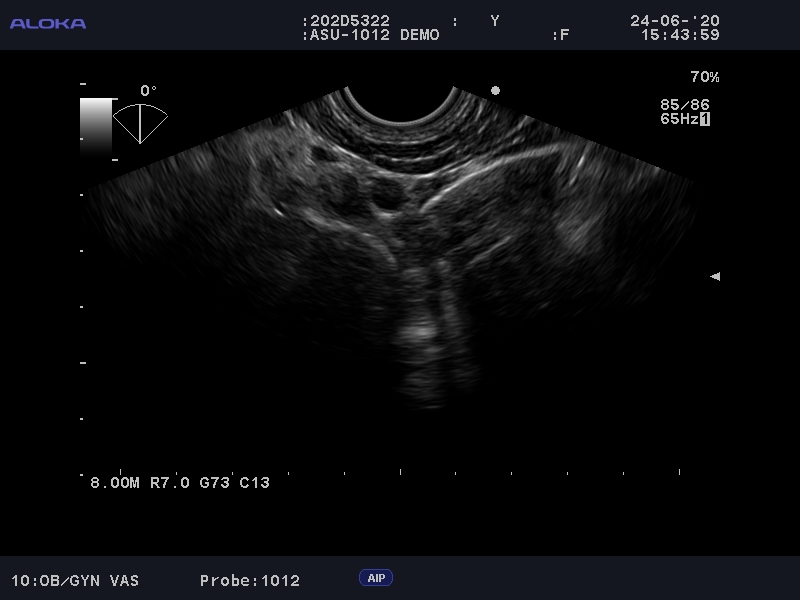
Task: Click the grayscale bar
Action: (97, 125)
